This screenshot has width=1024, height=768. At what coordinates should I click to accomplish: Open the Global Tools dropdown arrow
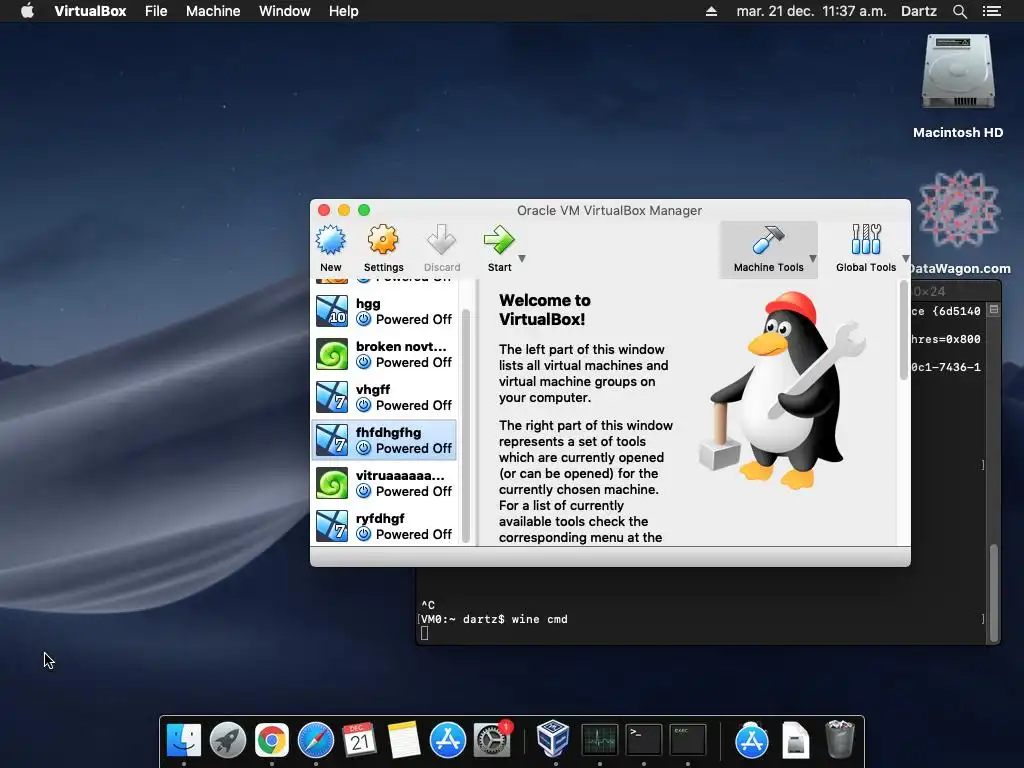[x=906, y=259]
